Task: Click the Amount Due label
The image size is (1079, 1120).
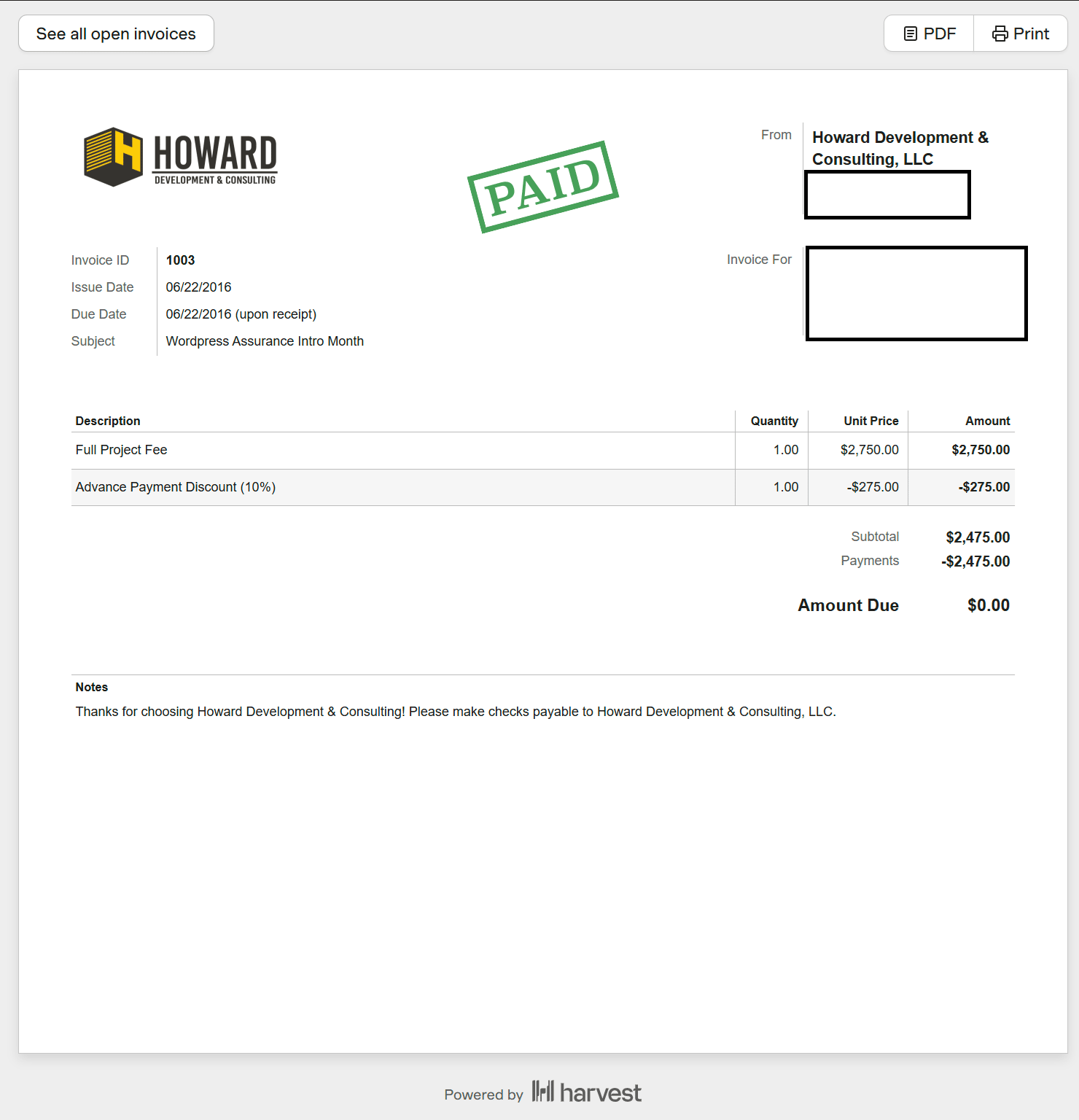Action: [x=848, y=605]
